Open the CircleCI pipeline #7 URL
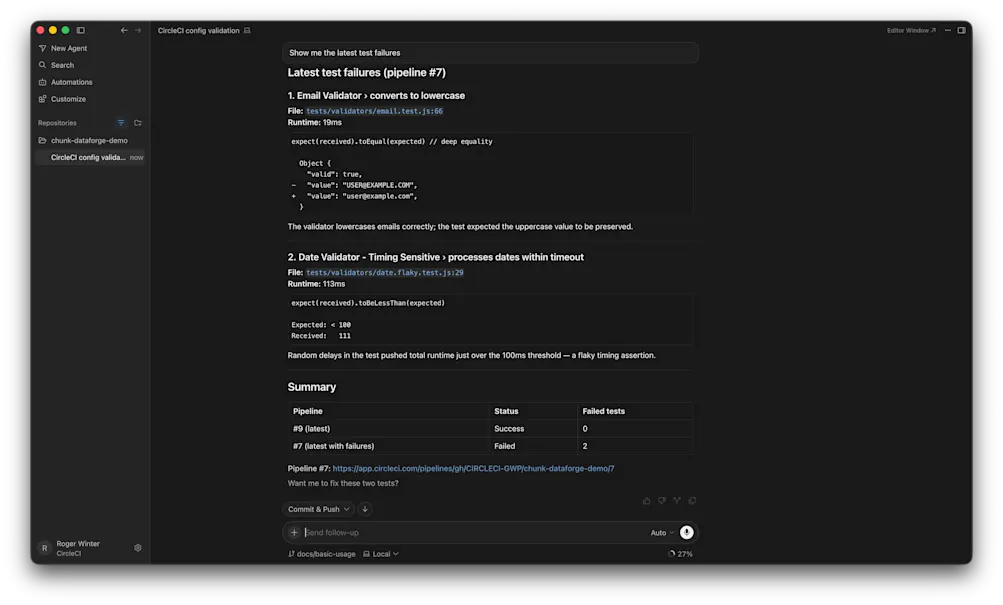Viewport: 1003px width, 605px height. (473, 468)
